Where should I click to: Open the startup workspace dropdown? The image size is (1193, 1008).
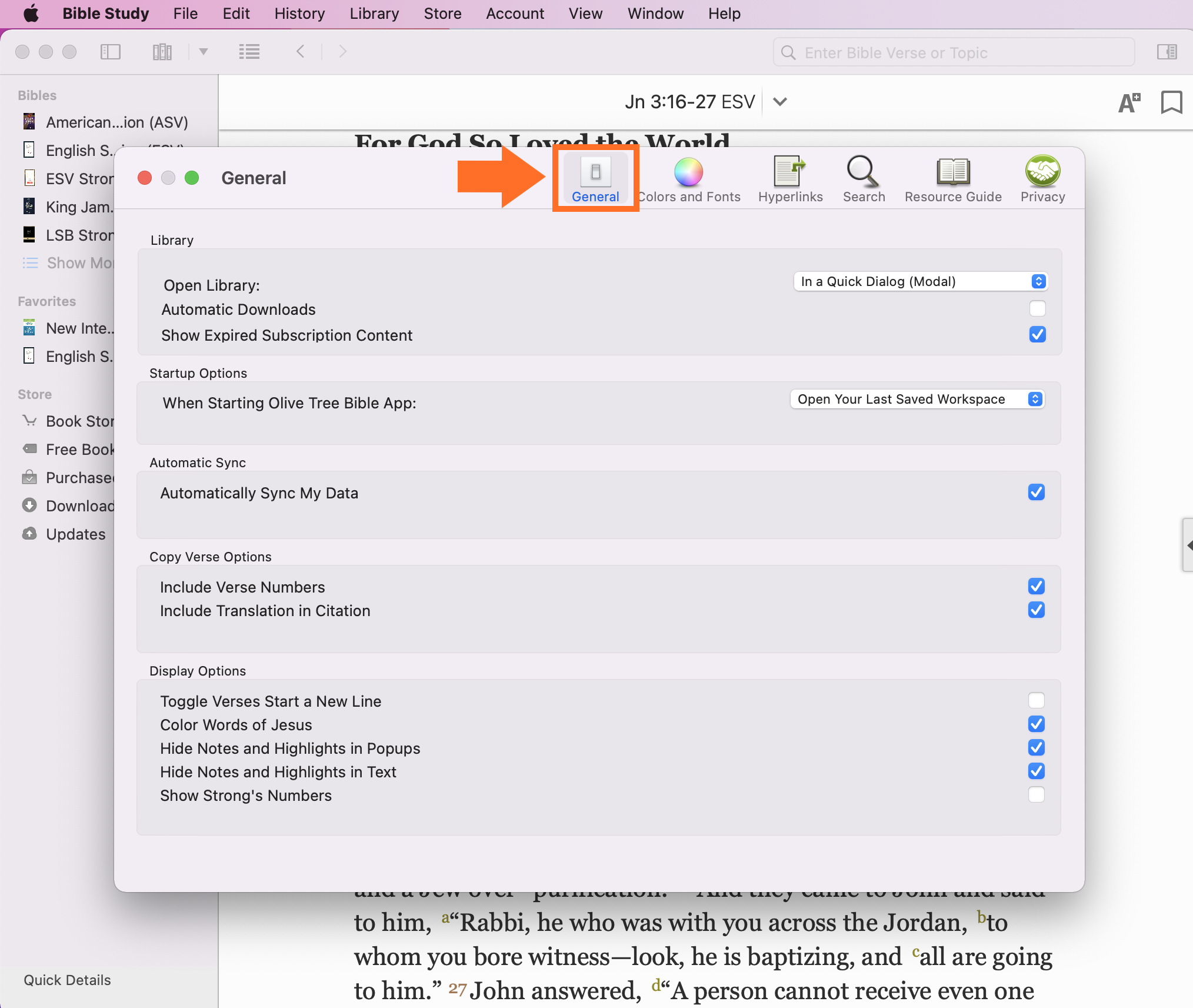coord(917,399)
